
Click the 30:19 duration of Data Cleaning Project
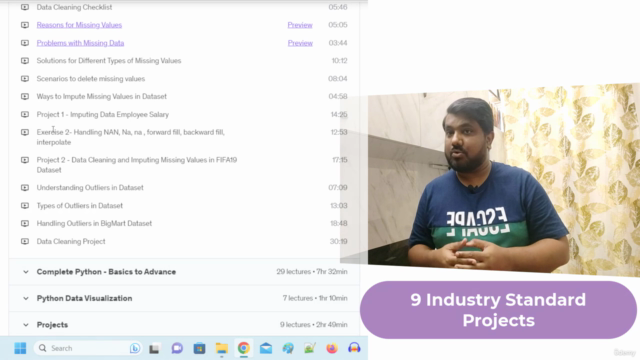click(x=338, y=241)
